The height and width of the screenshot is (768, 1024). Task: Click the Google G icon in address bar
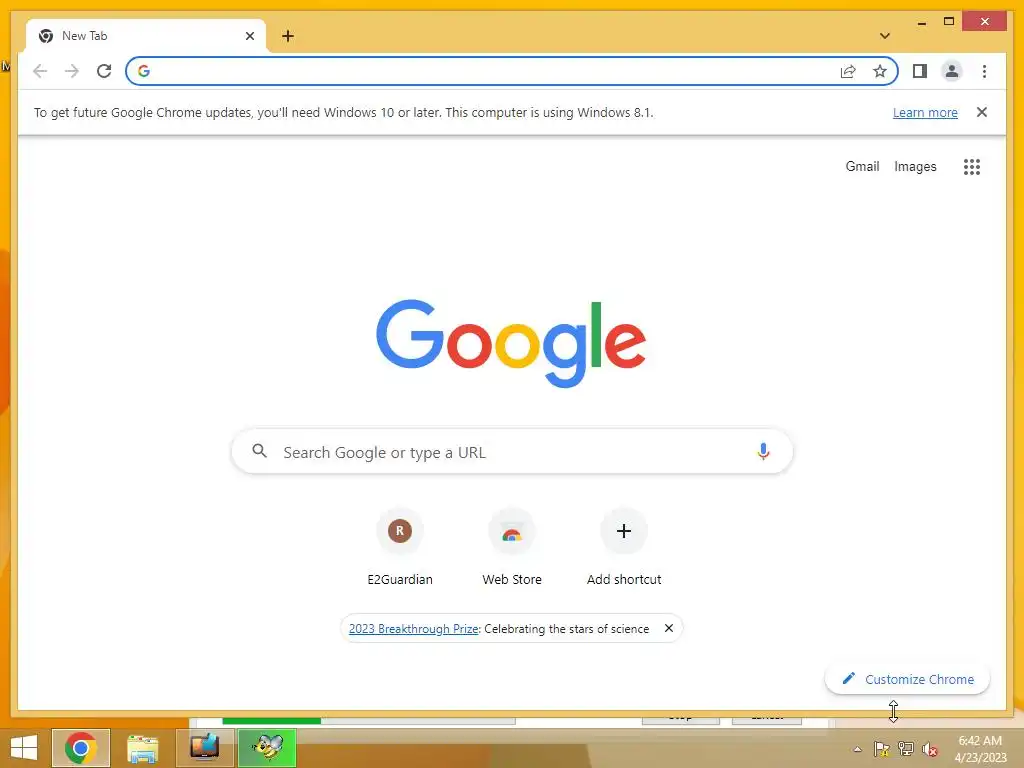click(x=144, y=71)
